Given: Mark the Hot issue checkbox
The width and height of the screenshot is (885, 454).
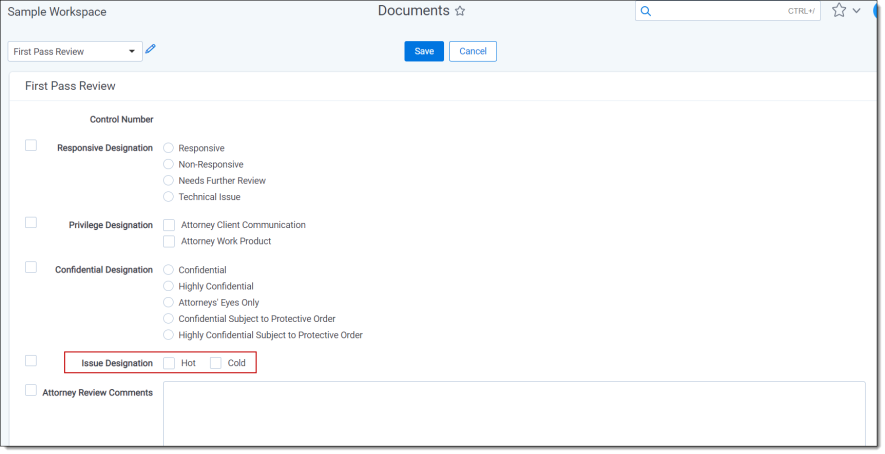Looking at the screenshot, I should coord(169,363).
